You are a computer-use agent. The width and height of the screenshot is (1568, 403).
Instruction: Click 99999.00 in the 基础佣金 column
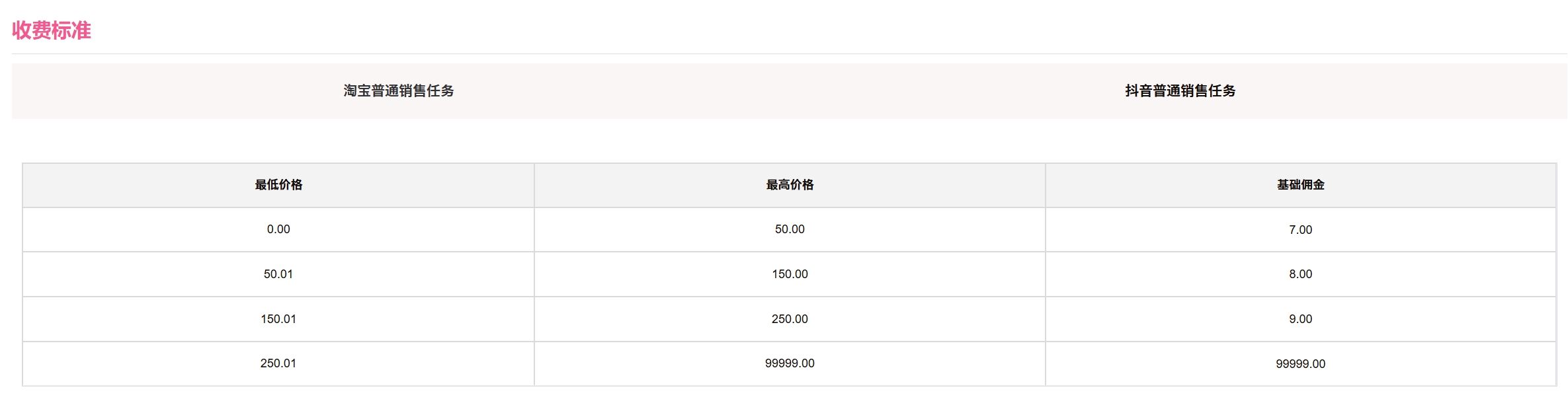tap(1300, 364)
